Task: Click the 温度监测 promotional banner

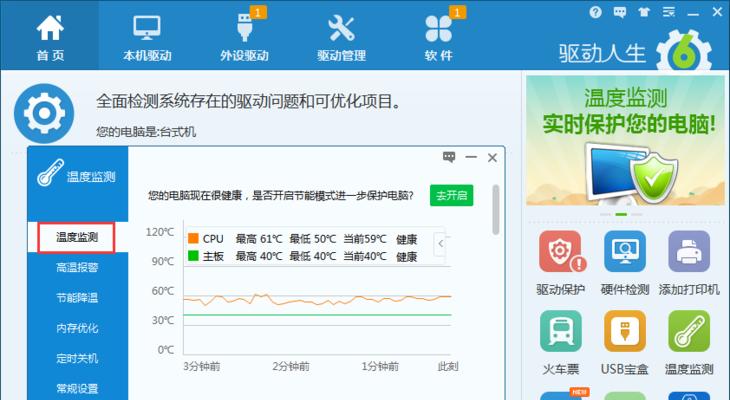Action: coord(625,140)
